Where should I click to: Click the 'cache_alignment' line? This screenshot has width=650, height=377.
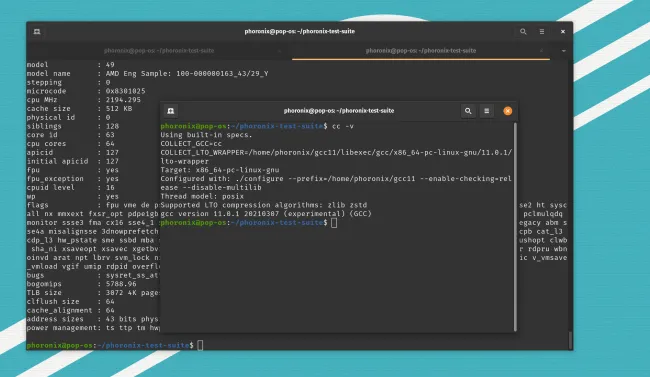point(70,310)
